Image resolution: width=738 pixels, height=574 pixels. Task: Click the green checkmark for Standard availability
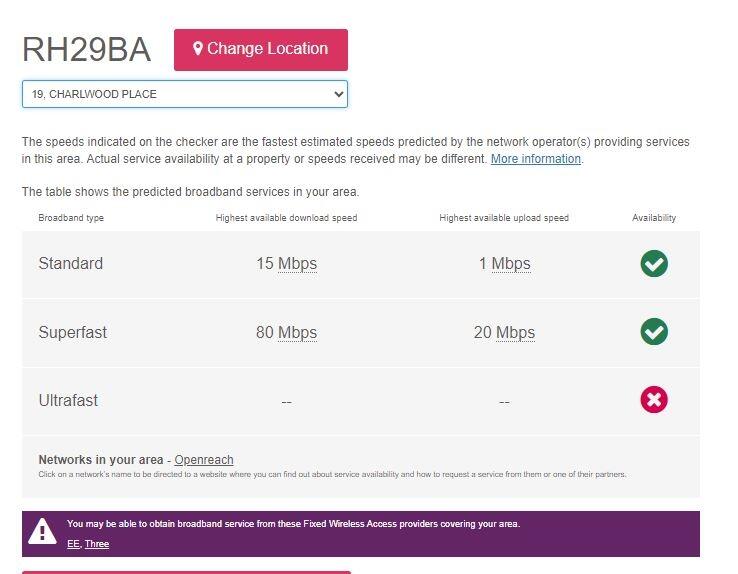coord(654,264)
